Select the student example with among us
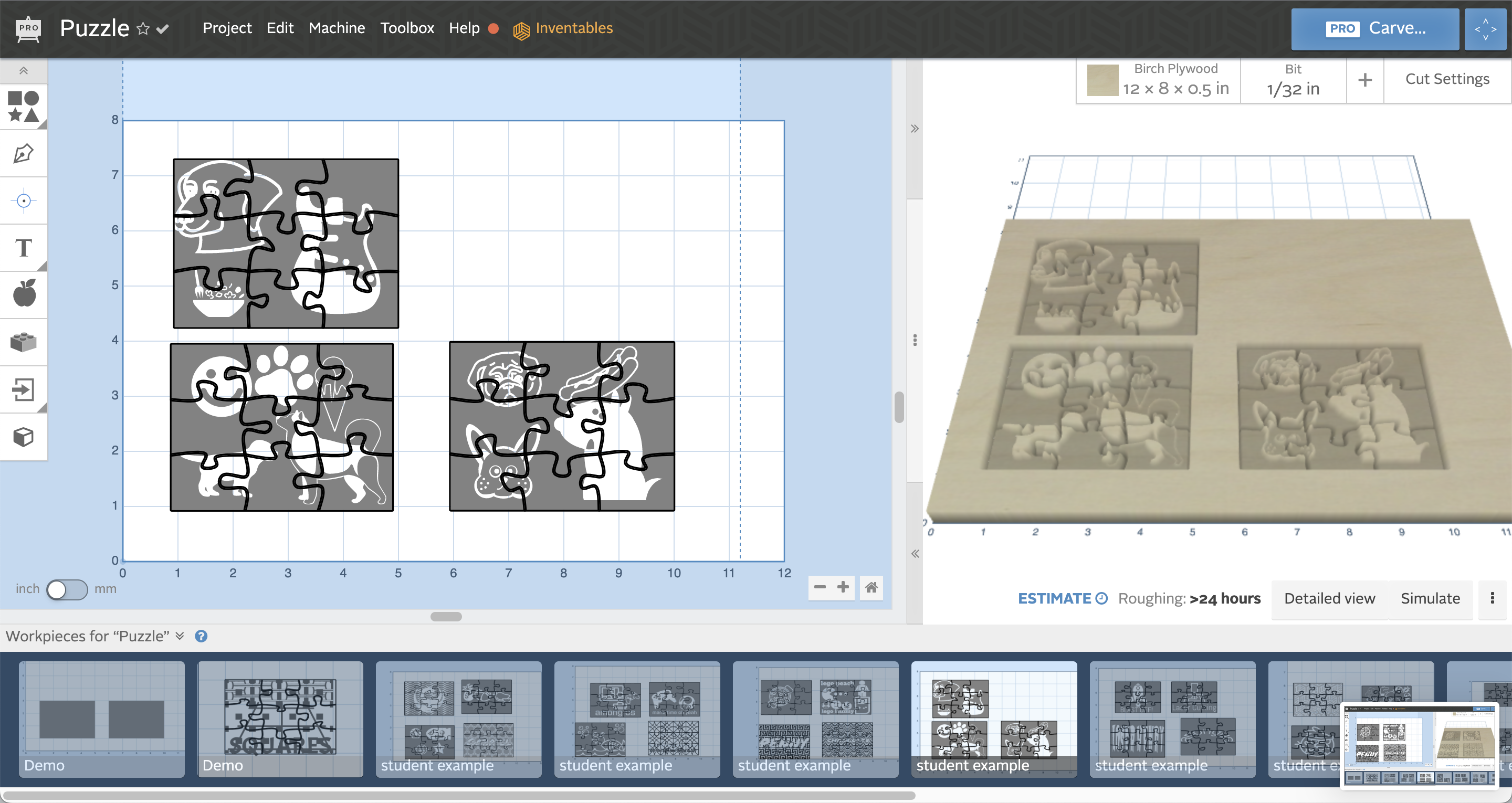This screenshot has width=1512, height=803. click(637, 719)
